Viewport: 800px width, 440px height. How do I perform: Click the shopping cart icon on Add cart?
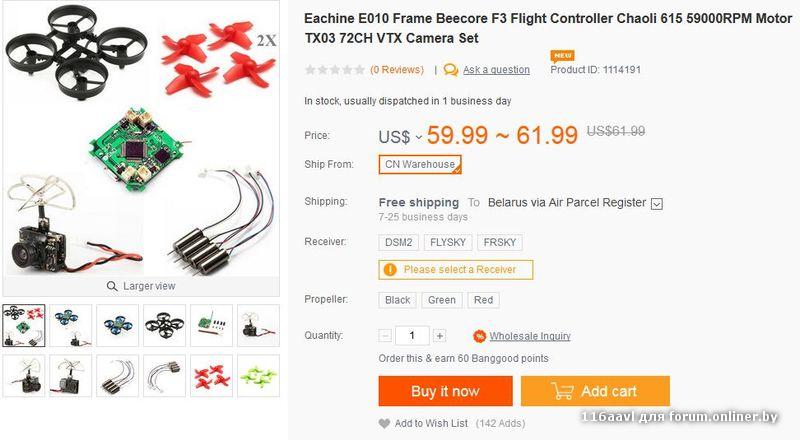(562, 391)
